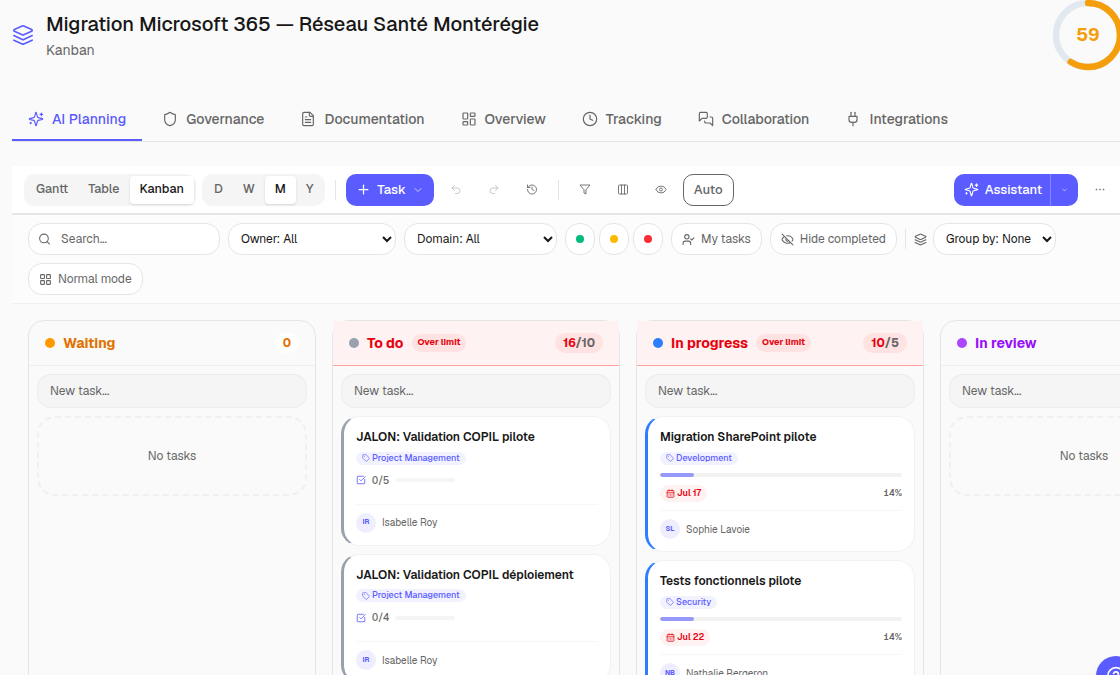1120x675 pixels.
Task: Open the version history clock icon
Action: (531, 190)
